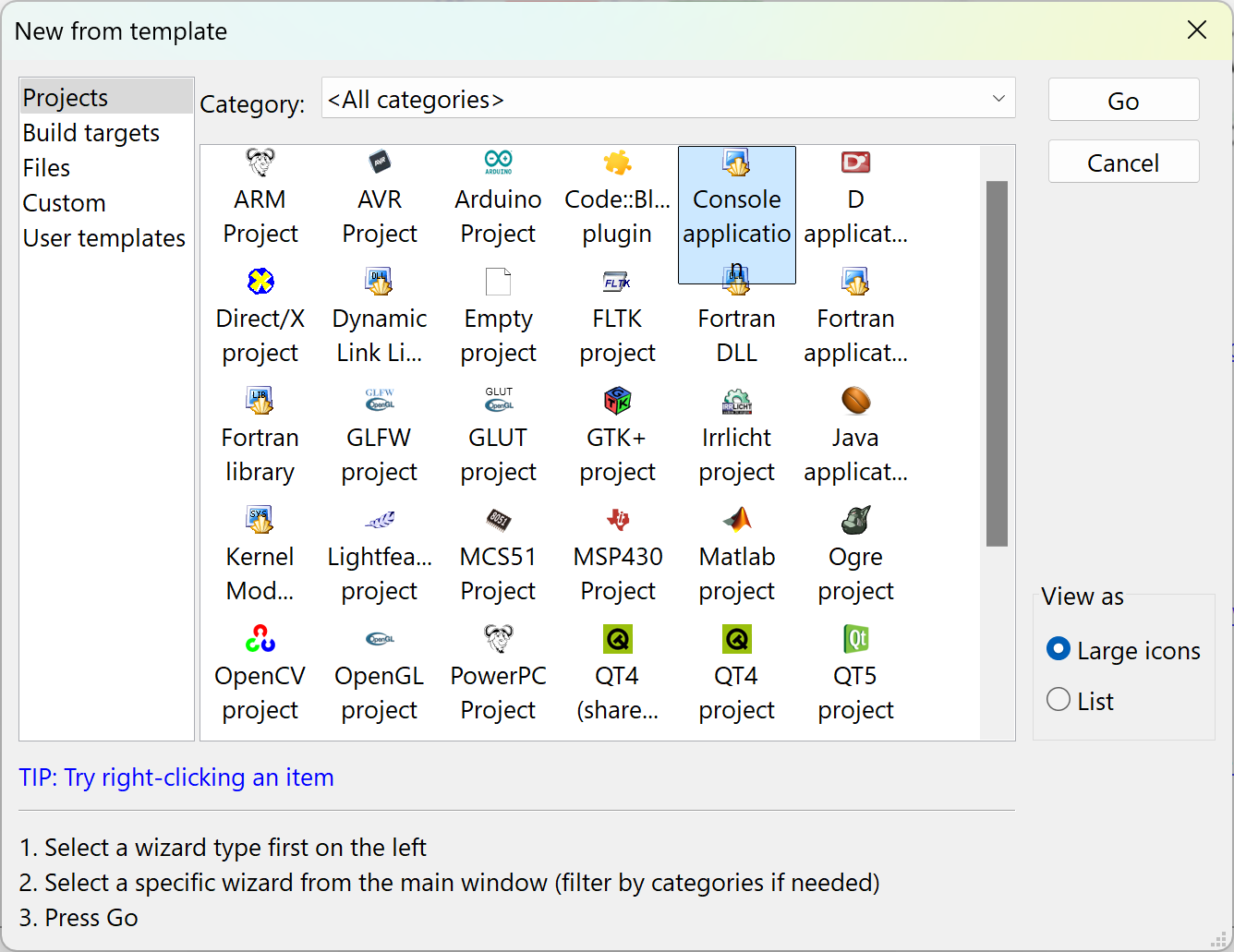1234x952 pixels.
Task: Choose the Console application template
Action: [736, 214]
